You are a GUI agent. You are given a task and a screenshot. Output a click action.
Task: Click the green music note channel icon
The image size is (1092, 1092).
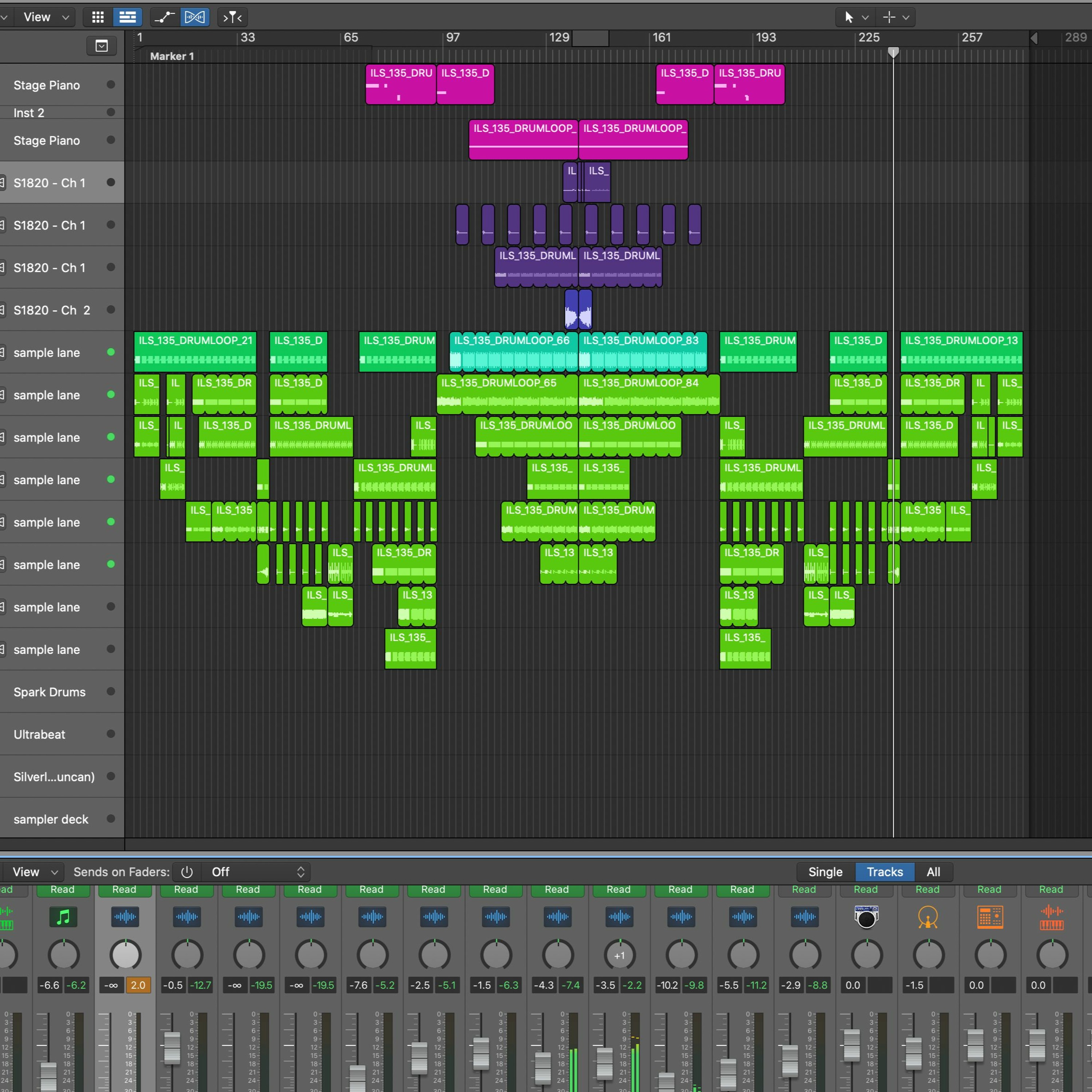click(x=63, y=917)
